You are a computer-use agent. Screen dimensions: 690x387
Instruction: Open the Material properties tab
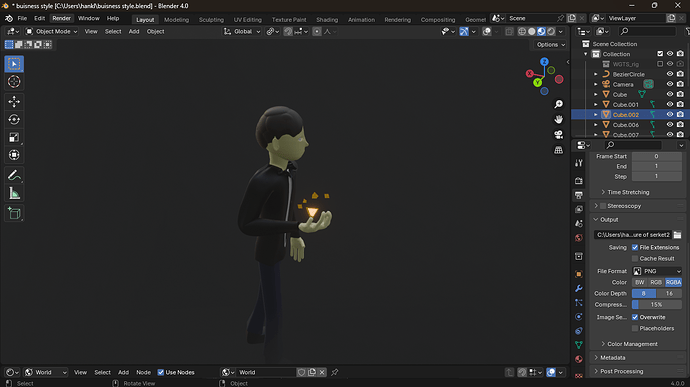[579, 359]
